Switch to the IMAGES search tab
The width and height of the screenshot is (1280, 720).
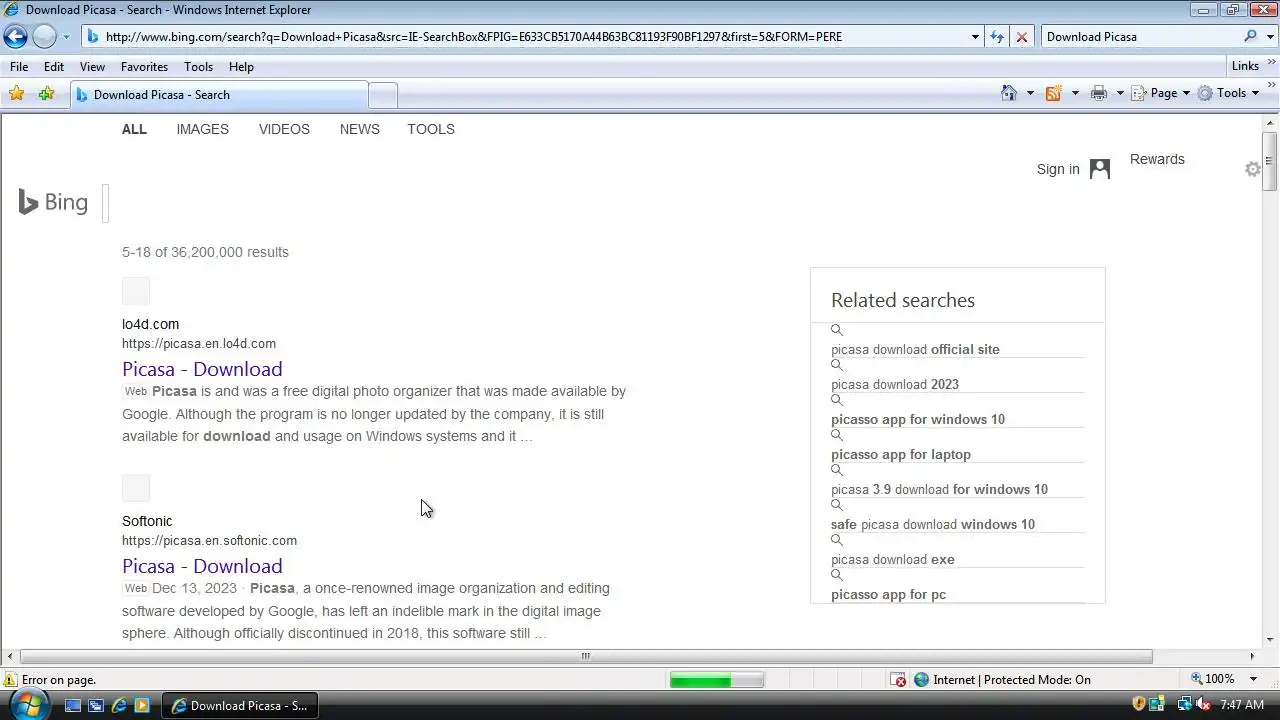coord(203,129)
